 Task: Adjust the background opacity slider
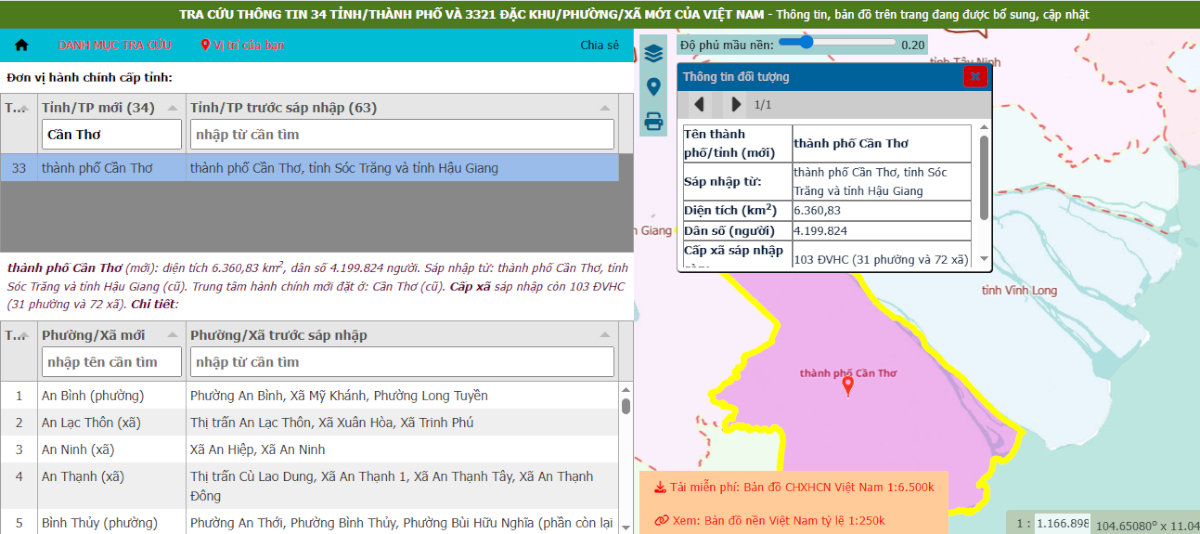point(803,43)
